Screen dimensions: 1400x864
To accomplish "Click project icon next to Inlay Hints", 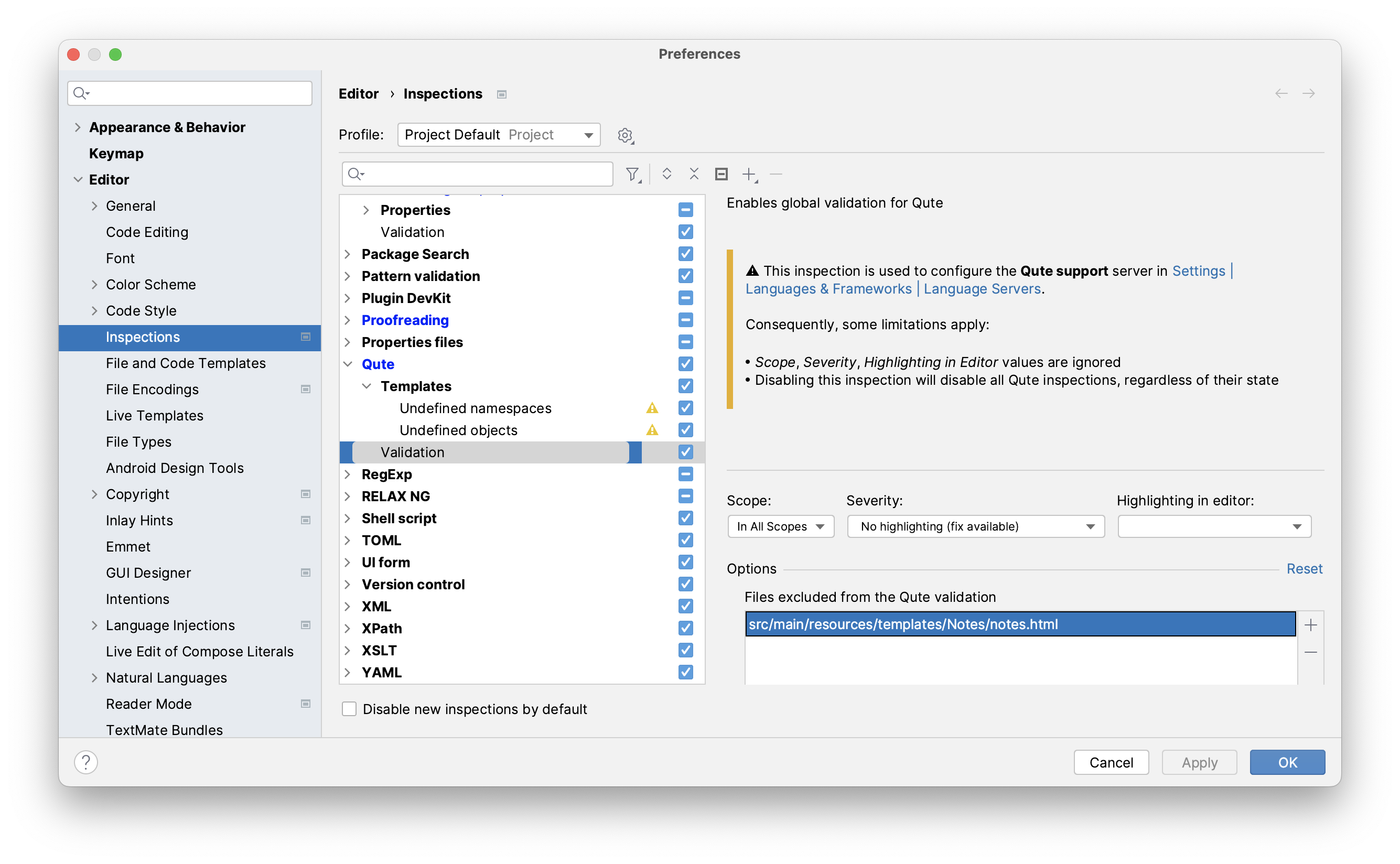I will pyautogui.click(x=306, y=520).
